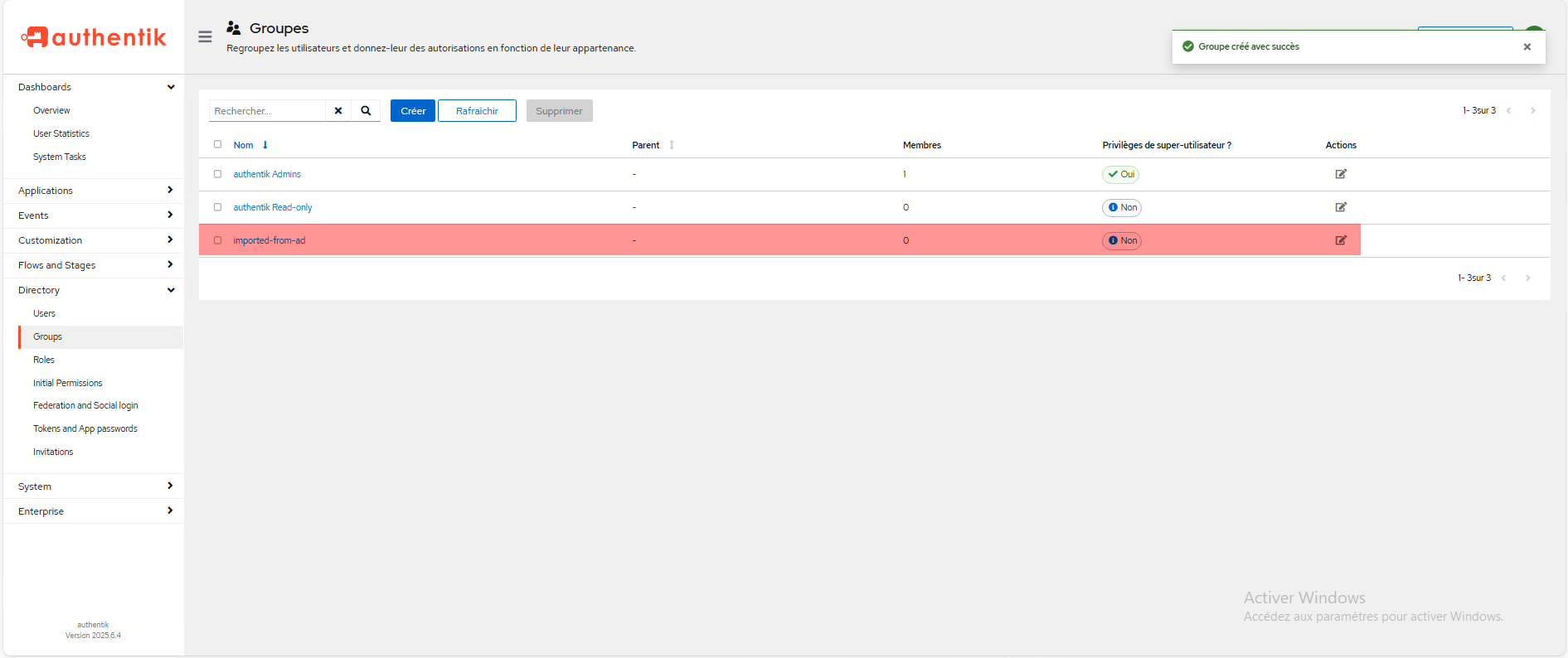Screen dimensions: 1568x658
Task: Edit the imported-from-ad group
Action: 1341,240
